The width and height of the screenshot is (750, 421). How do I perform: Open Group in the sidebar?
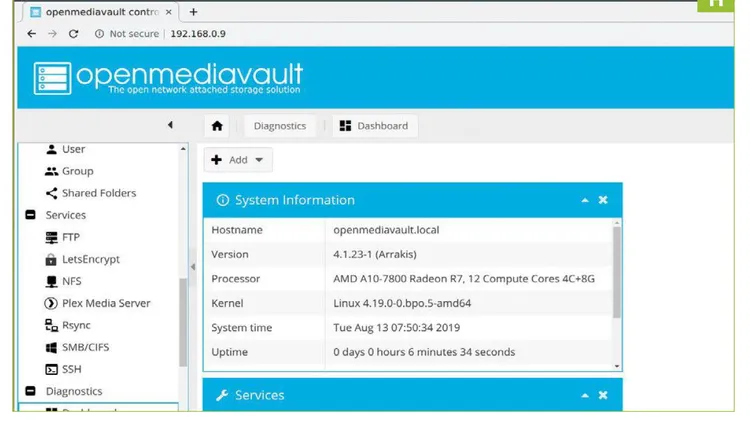(x=77, y=171)
